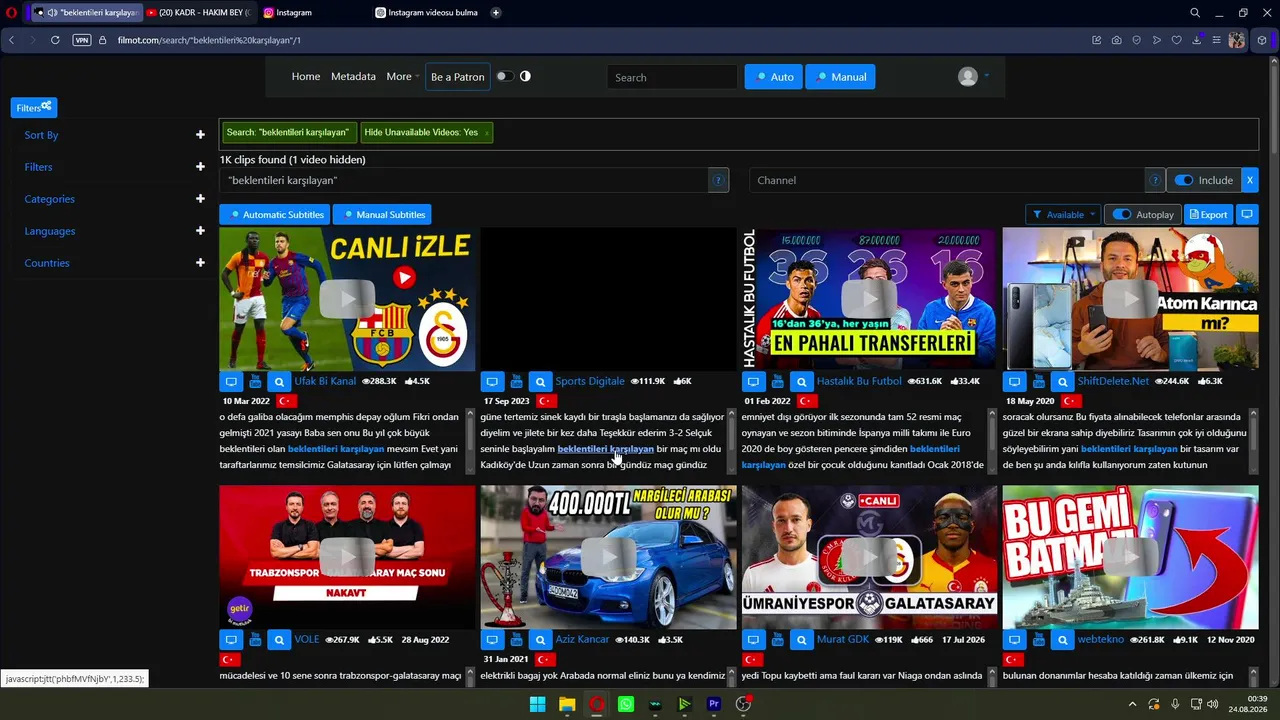Click the magnifier icon beside ShiftDelete.Net
The height and width of the screenshot is (720, 1280).
(x=1062, y=381)
